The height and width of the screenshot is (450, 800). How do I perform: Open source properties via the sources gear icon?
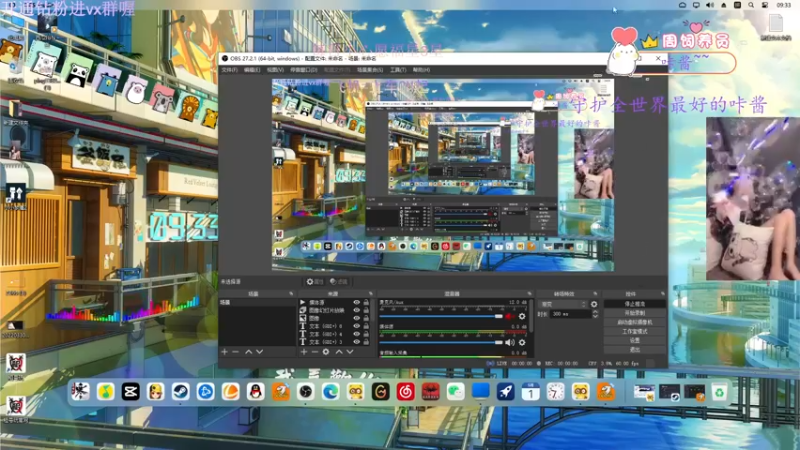click(326, 352)
